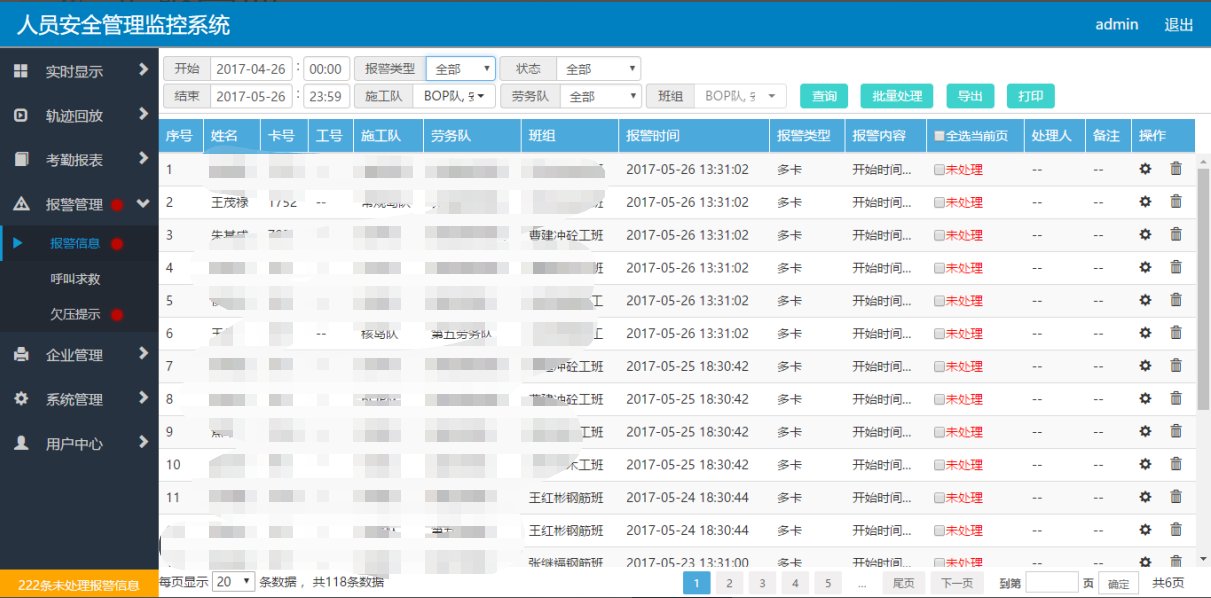Delete row 3 with trash icon

pos(1176,235)
